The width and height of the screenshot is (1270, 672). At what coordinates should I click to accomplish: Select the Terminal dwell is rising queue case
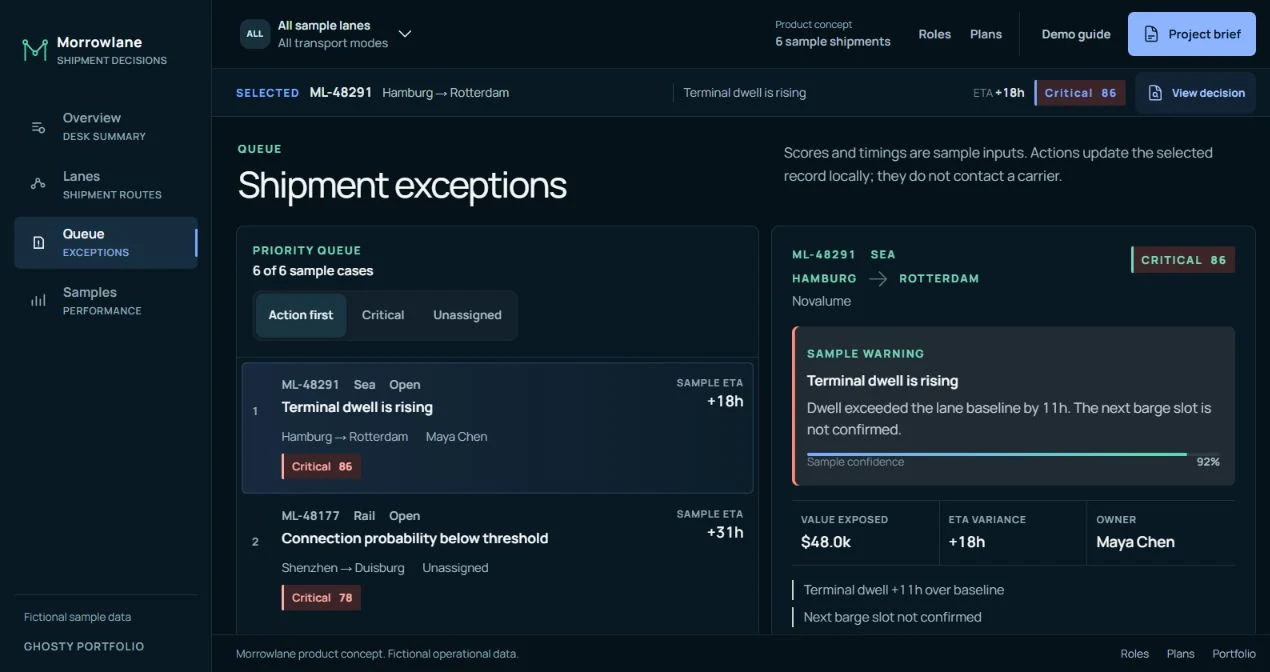[498, 428]
